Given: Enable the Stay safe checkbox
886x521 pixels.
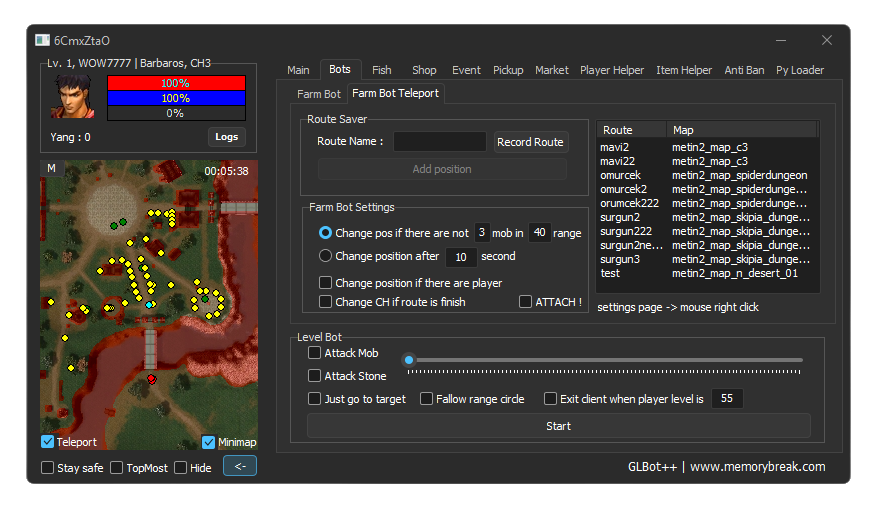Looking at the screenshot, I should tap(47, 468).
